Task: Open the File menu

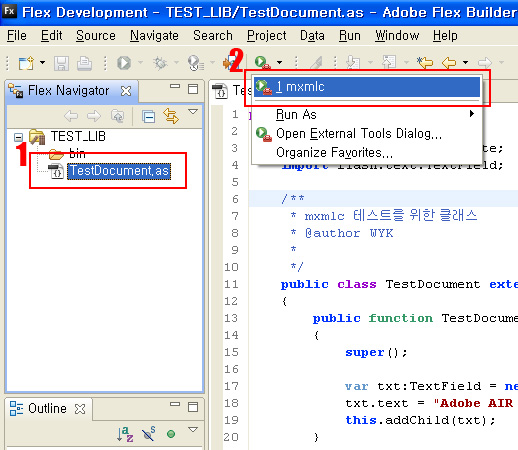Action: click(17, 35)
